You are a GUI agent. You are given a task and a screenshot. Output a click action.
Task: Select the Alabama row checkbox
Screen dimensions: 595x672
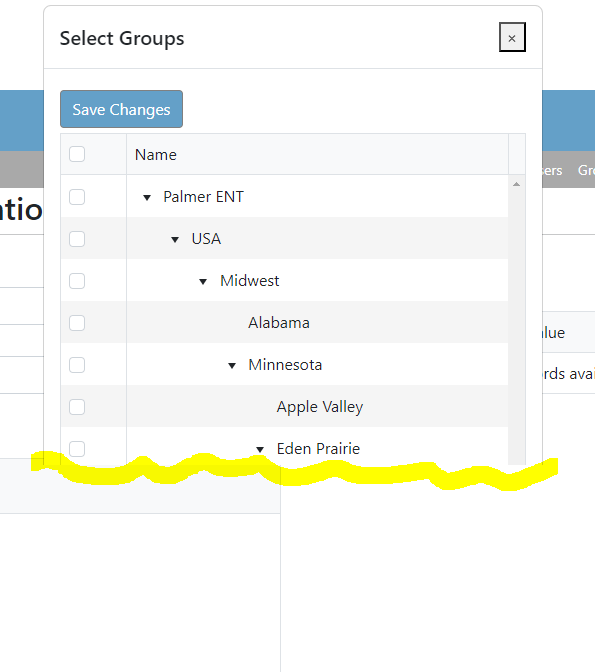click(x=77, y=323)
